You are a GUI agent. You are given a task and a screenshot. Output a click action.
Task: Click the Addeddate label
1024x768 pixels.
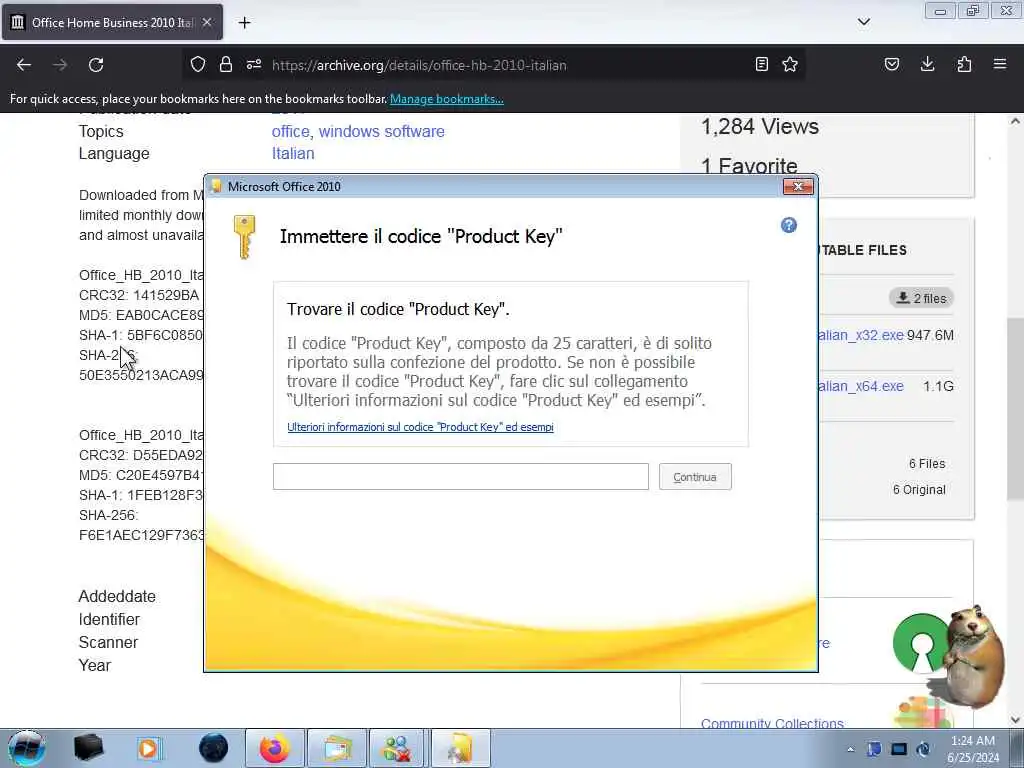click(x=117, y=596)
